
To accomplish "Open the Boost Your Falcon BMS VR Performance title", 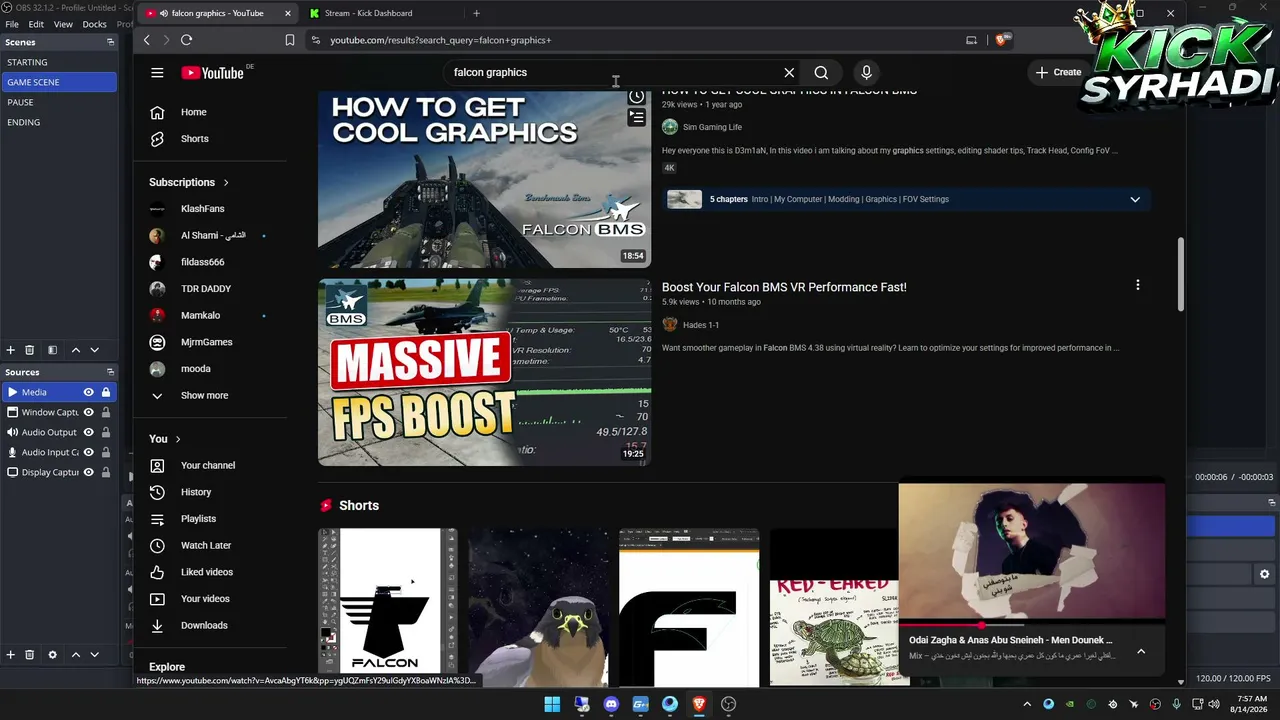I will tap(784, 287).
